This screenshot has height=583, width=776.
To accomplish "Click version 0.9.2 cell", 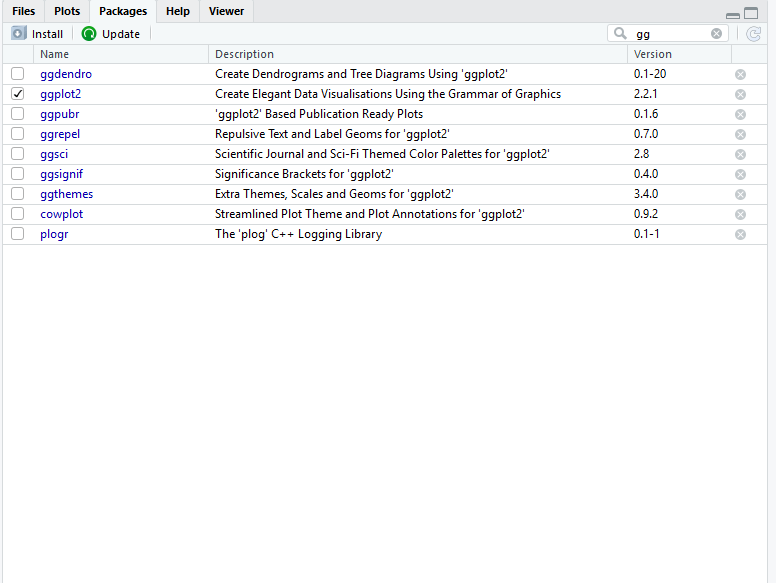I will pyautogui.click(x=646, y=214).
